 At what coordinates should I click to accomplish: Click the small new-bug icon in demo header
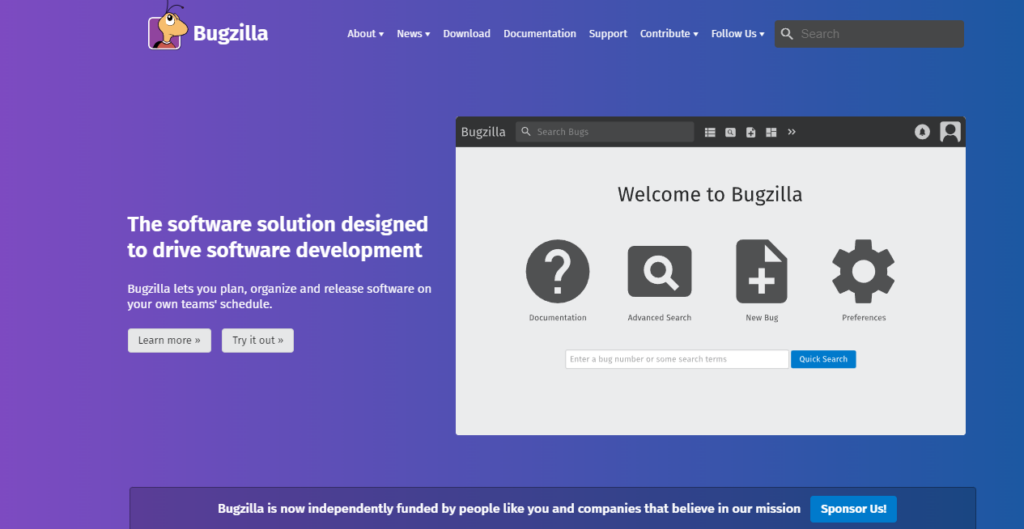[x=751, y=132]
